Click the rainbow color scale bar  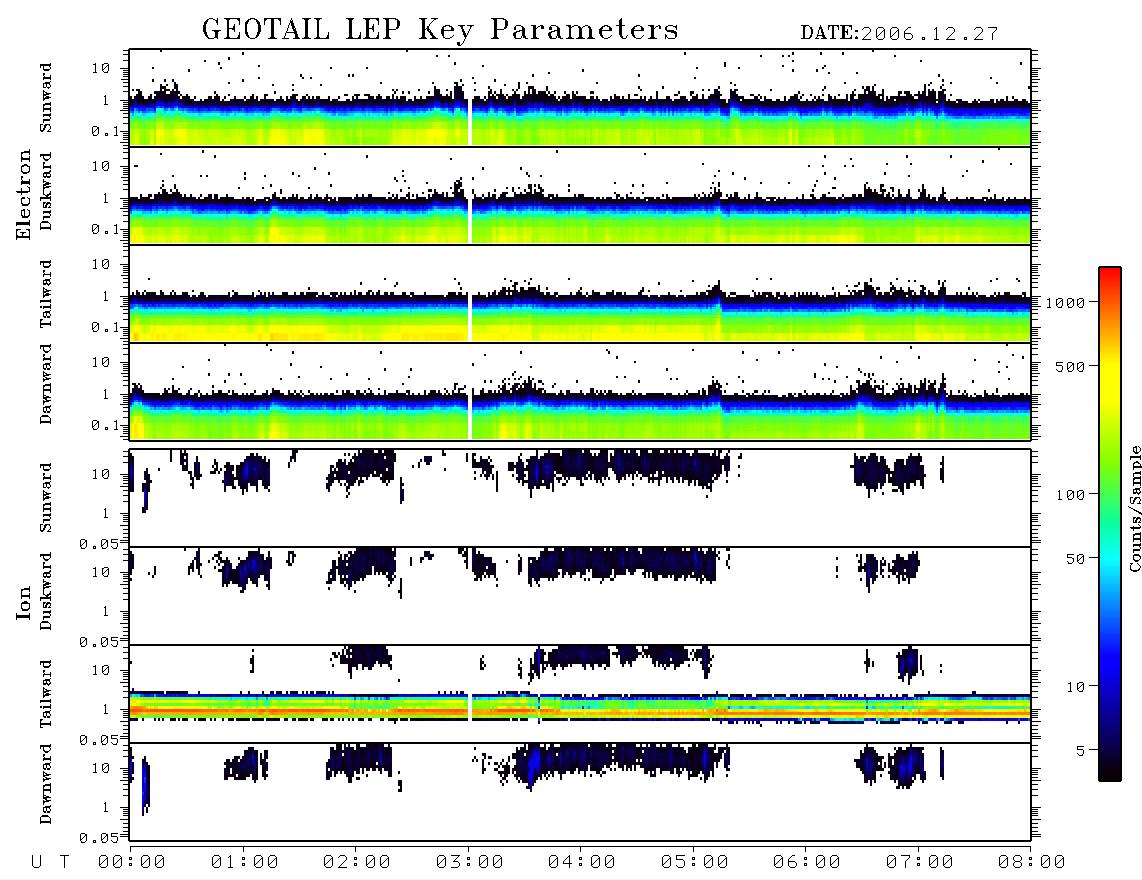coord(1110,524)
